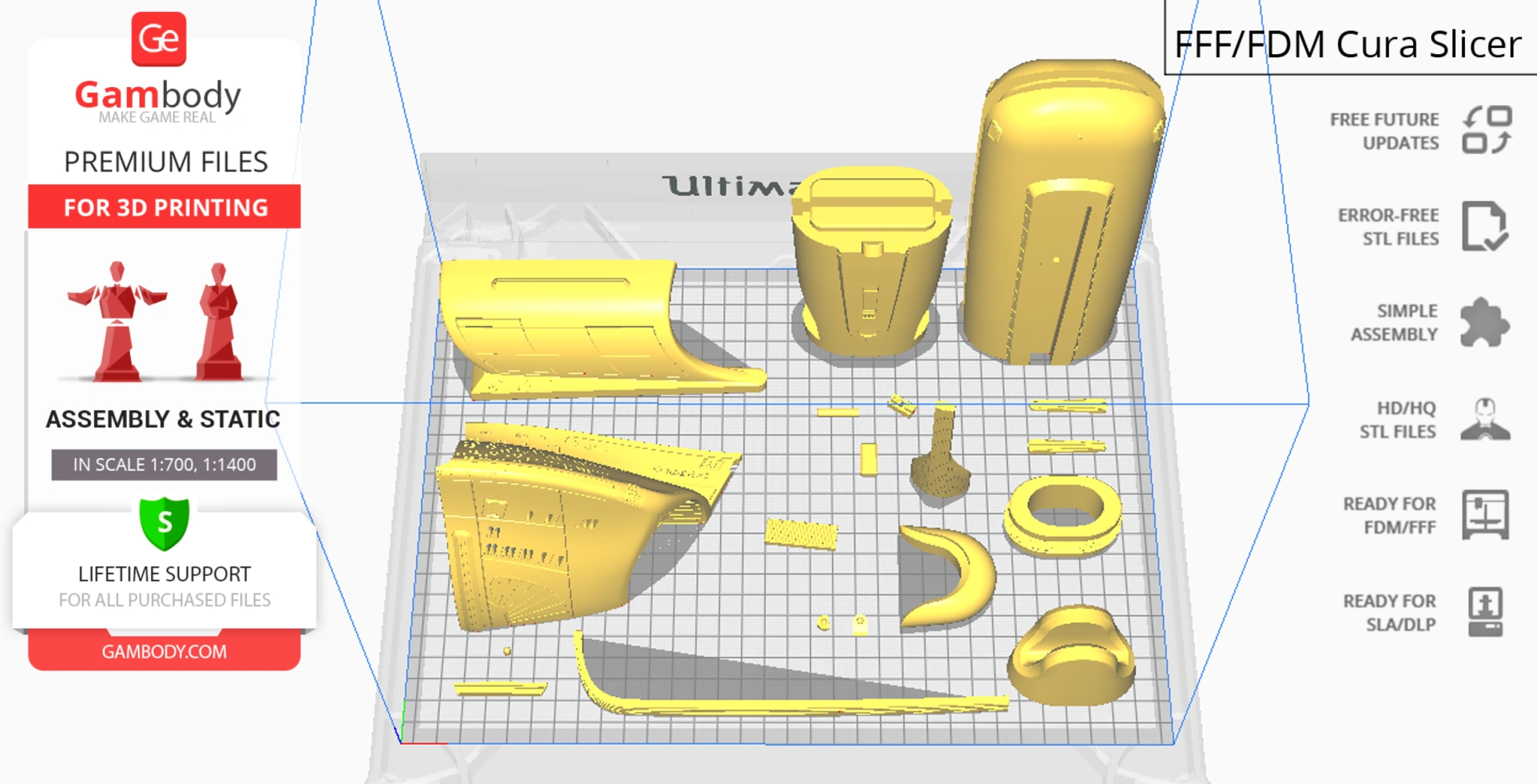Click the FDM/FFF printer icon

pos(1484,515)
